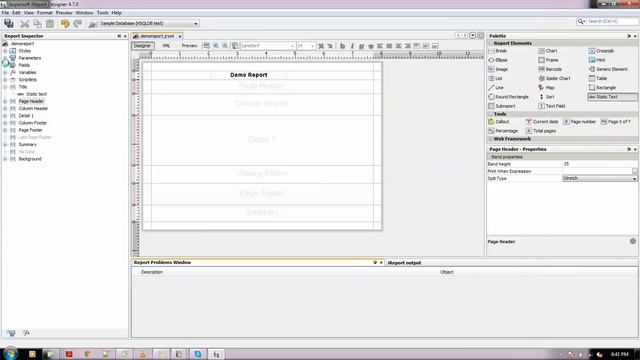Select the Rectangle palette element
This screenshot has height=360, width=640.
coord(602,88)
